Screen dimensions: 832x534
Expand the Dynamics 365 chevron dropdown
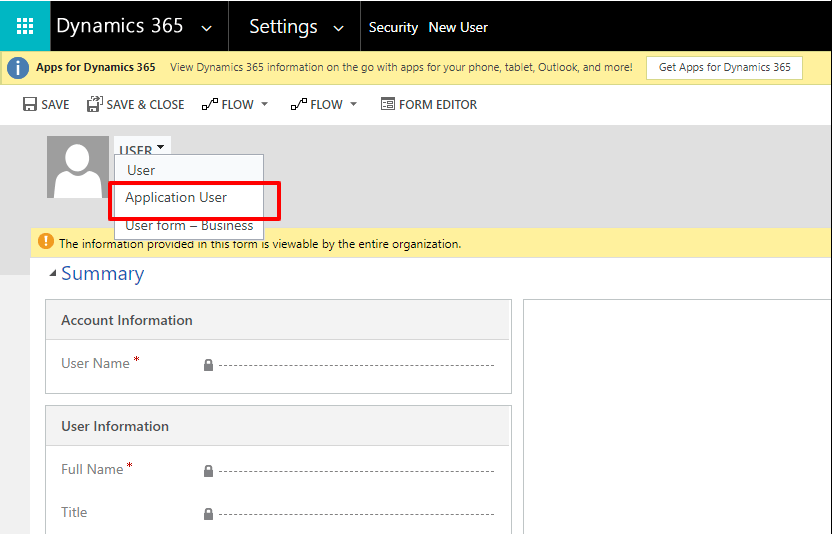[206, 28]
